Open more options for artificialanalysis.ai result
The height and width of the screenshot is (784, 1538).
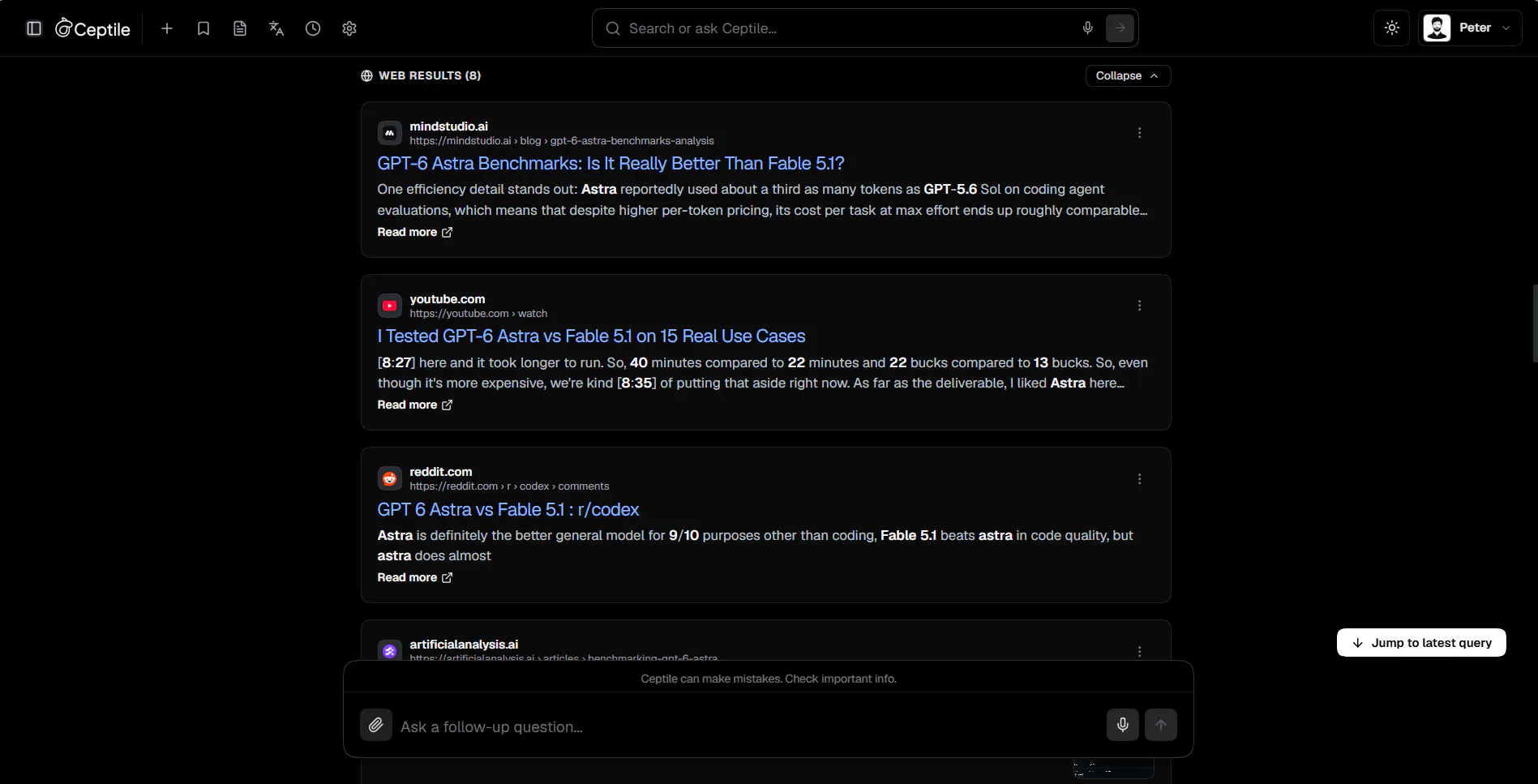(1139, 652)
